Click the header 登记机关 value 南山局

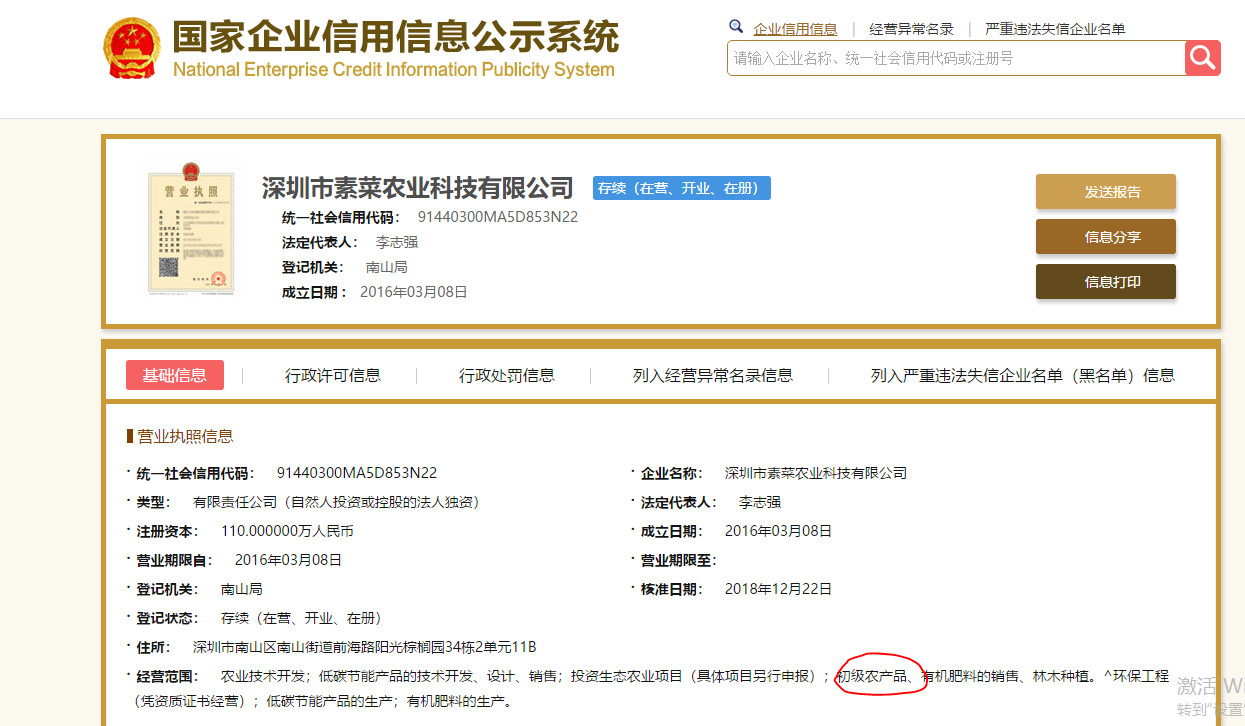pos(387,267)
